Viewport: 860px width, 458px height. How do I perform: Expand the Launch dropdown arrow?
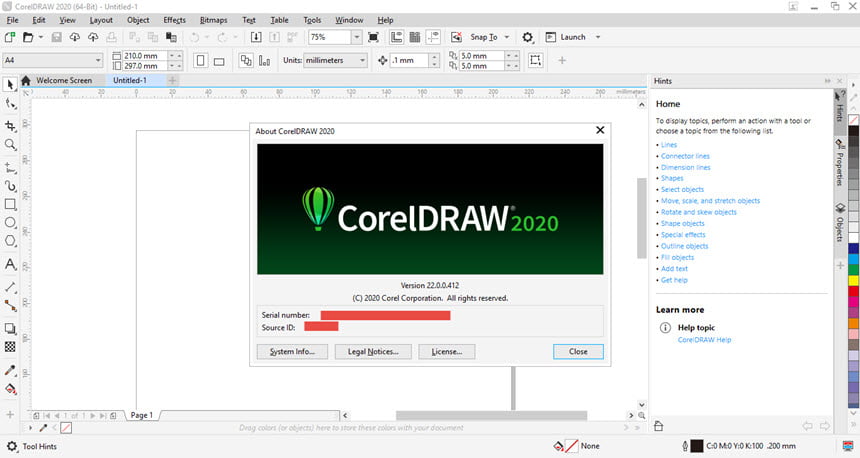coord(598,37)
